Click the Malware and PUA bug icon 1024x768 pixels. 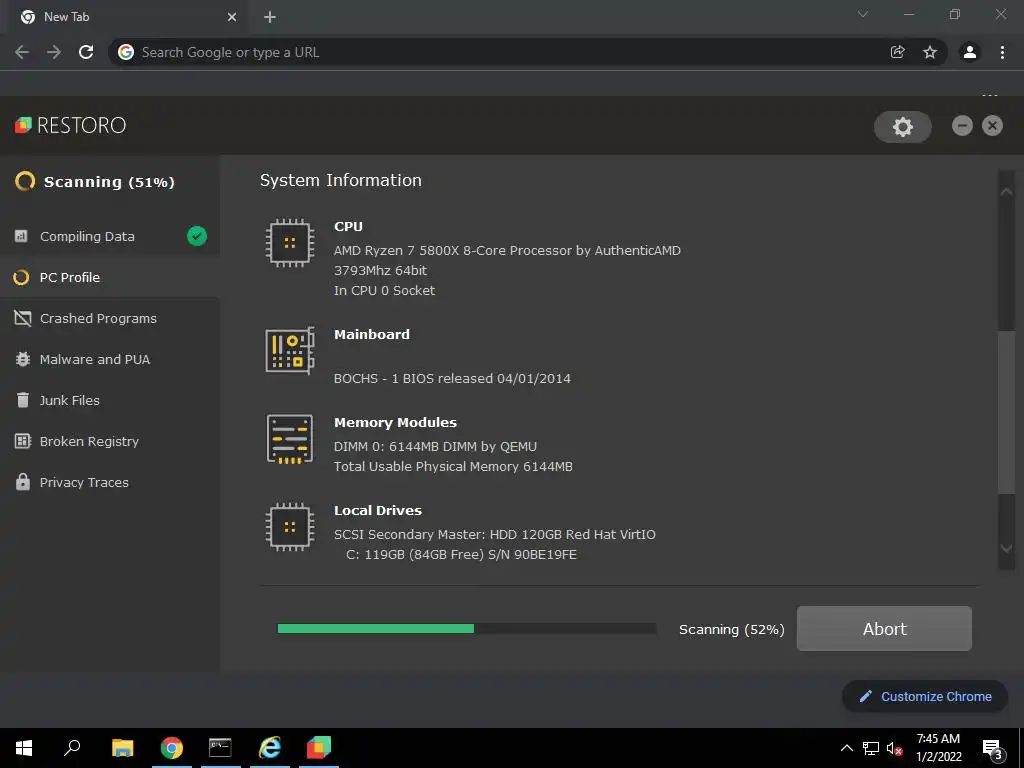point(23,359)
